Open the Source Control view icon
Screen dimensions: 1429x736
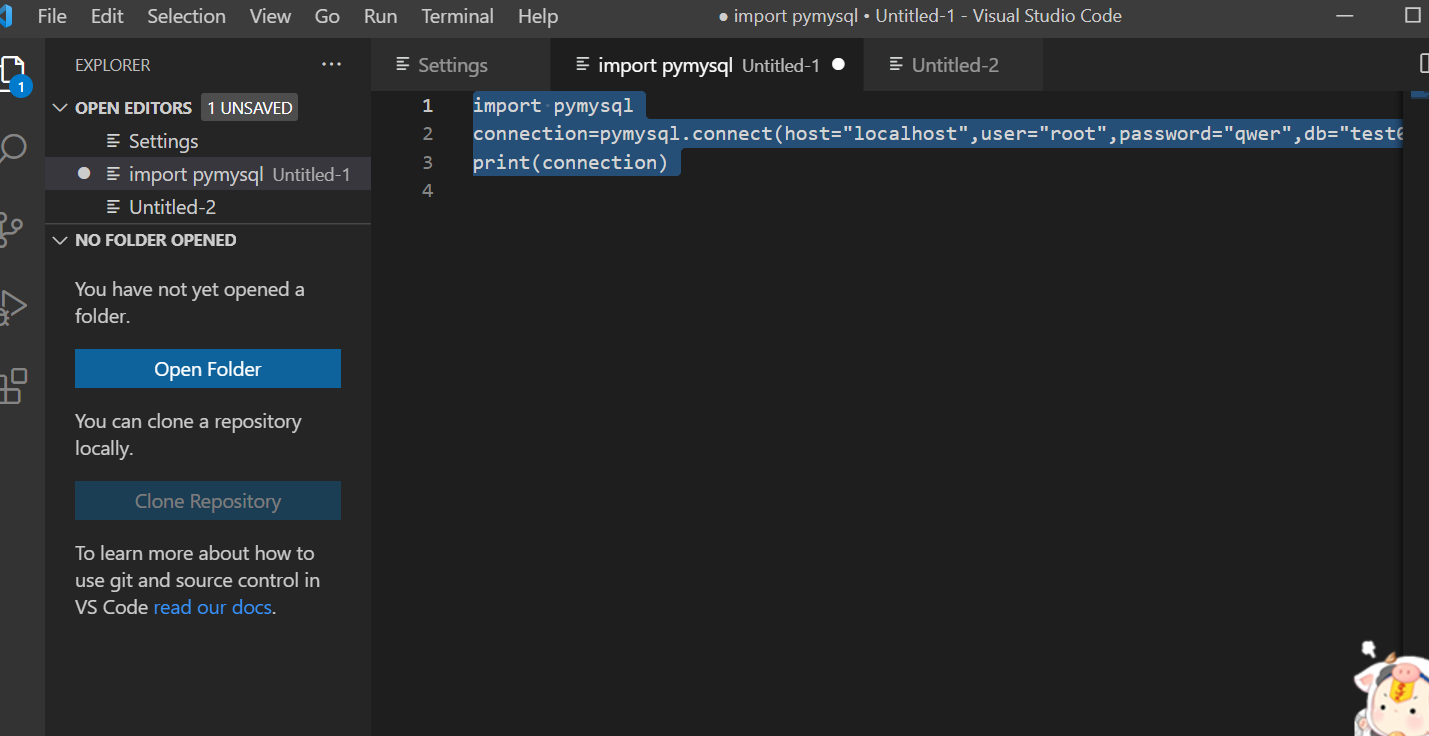click(x=11, y=229)
